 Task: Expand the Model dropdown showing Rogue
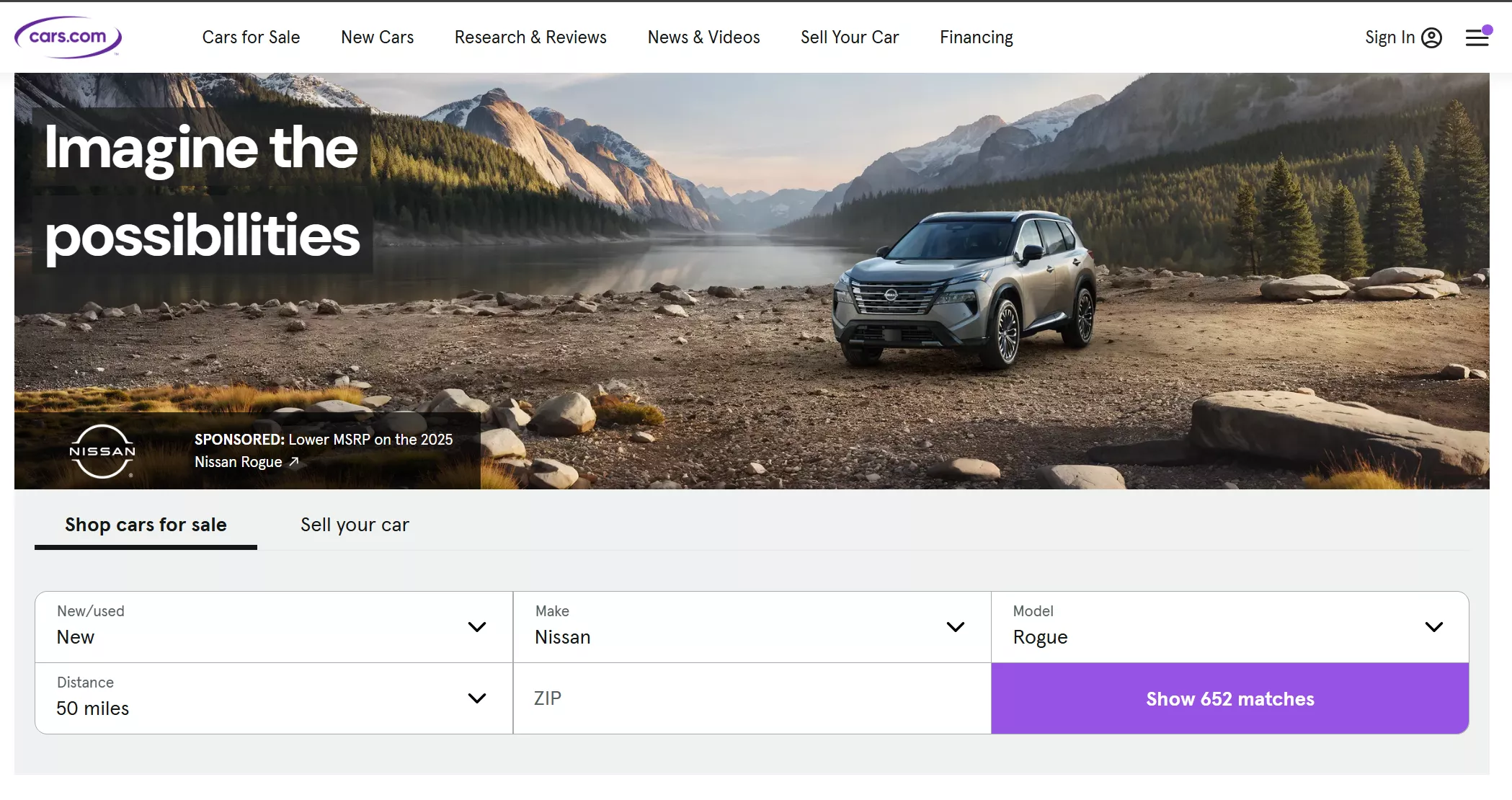pyautogui.click(x=1229, y=627)
